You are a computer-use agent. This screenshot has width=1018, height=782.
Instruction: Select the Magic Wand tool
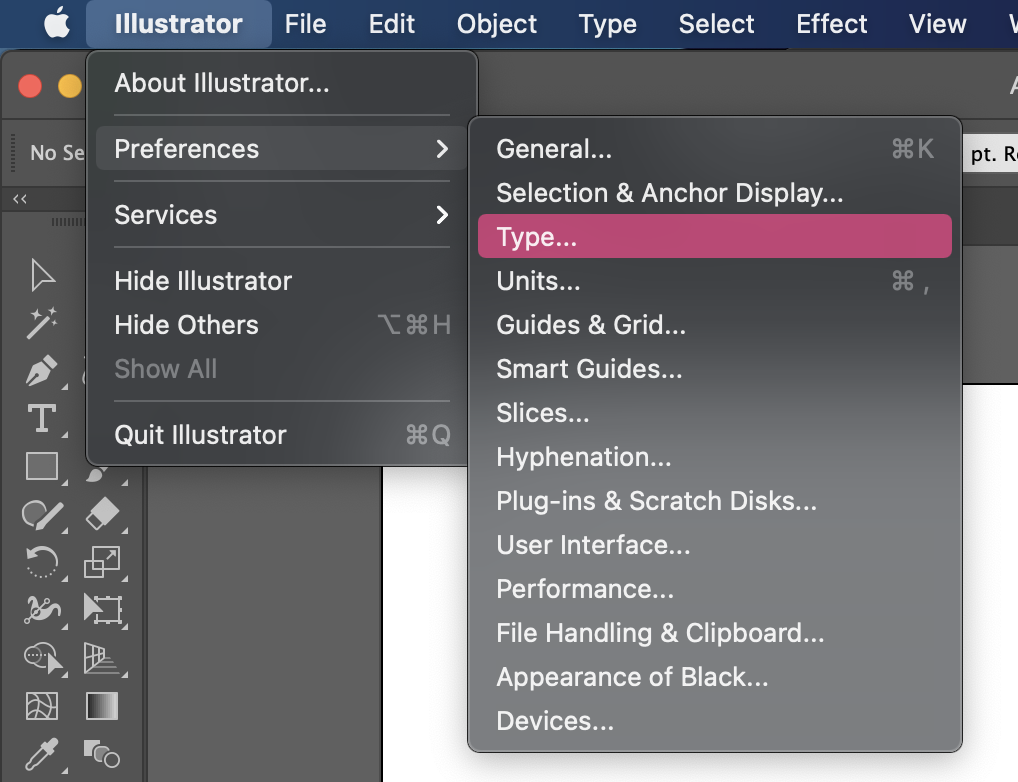[42, 322]
